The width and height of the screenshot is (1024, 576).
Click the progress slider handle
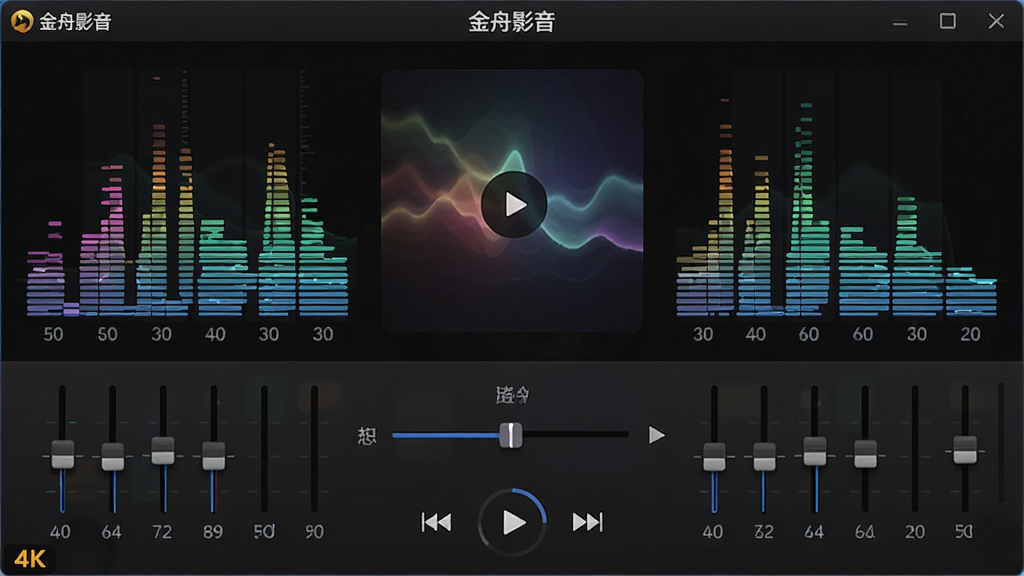pyautogui.click(x=511, y=435)
